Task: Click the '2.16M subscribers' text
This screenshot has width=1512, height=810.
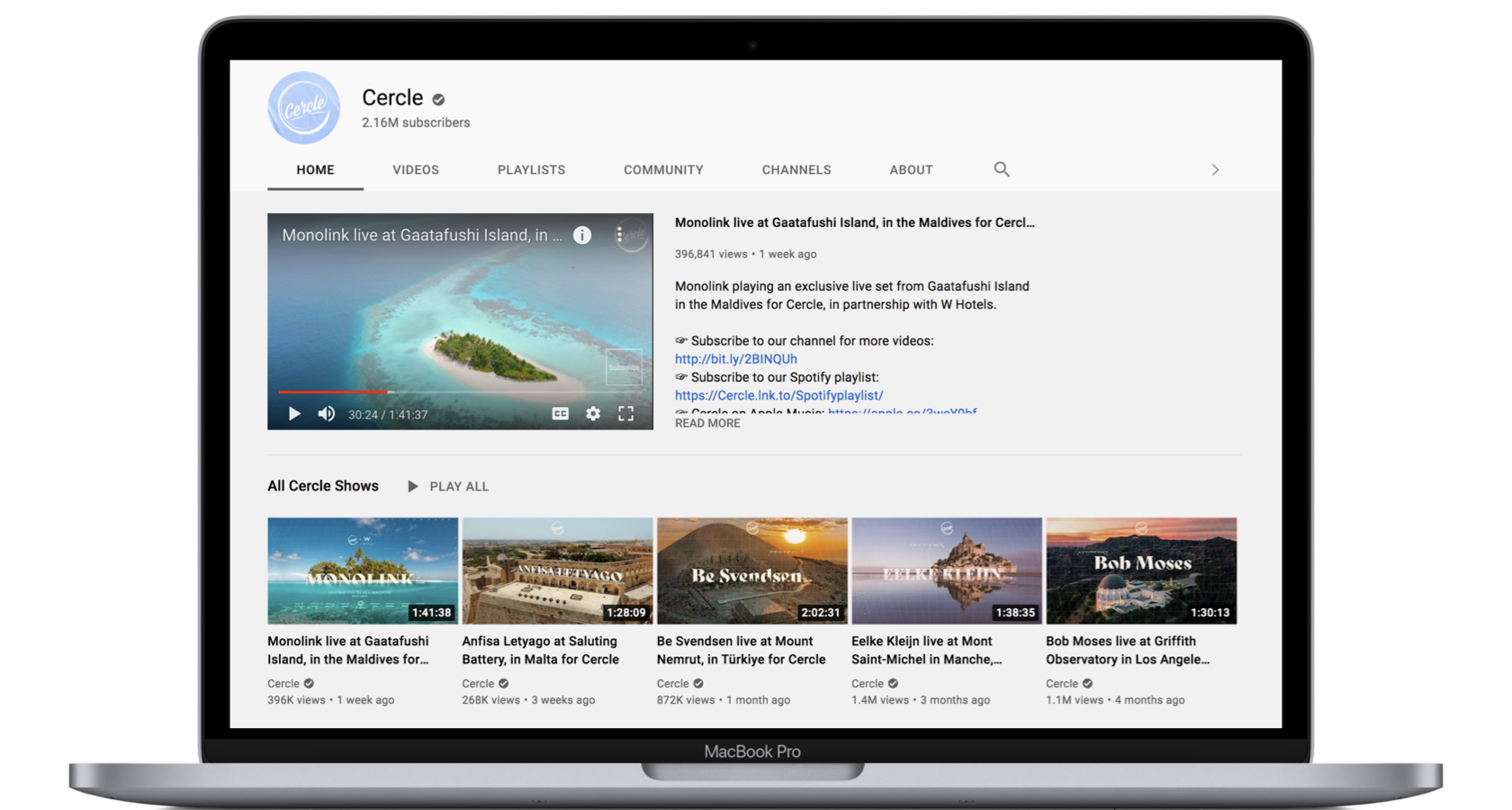Action: click(416, 122)
